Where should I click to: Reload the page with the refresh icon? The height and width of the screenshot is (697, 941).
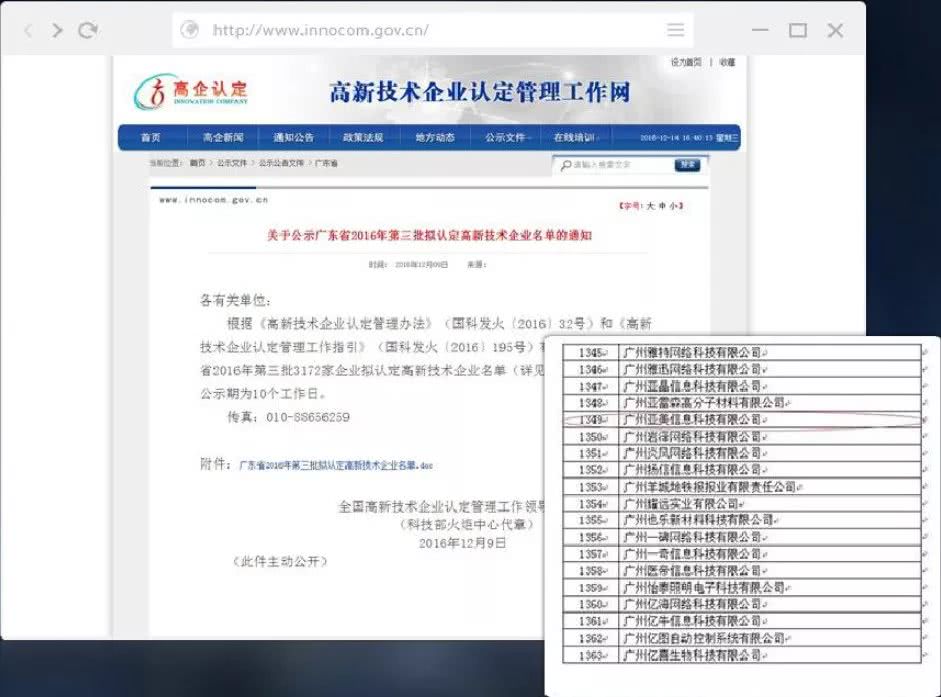click(88, 30)
